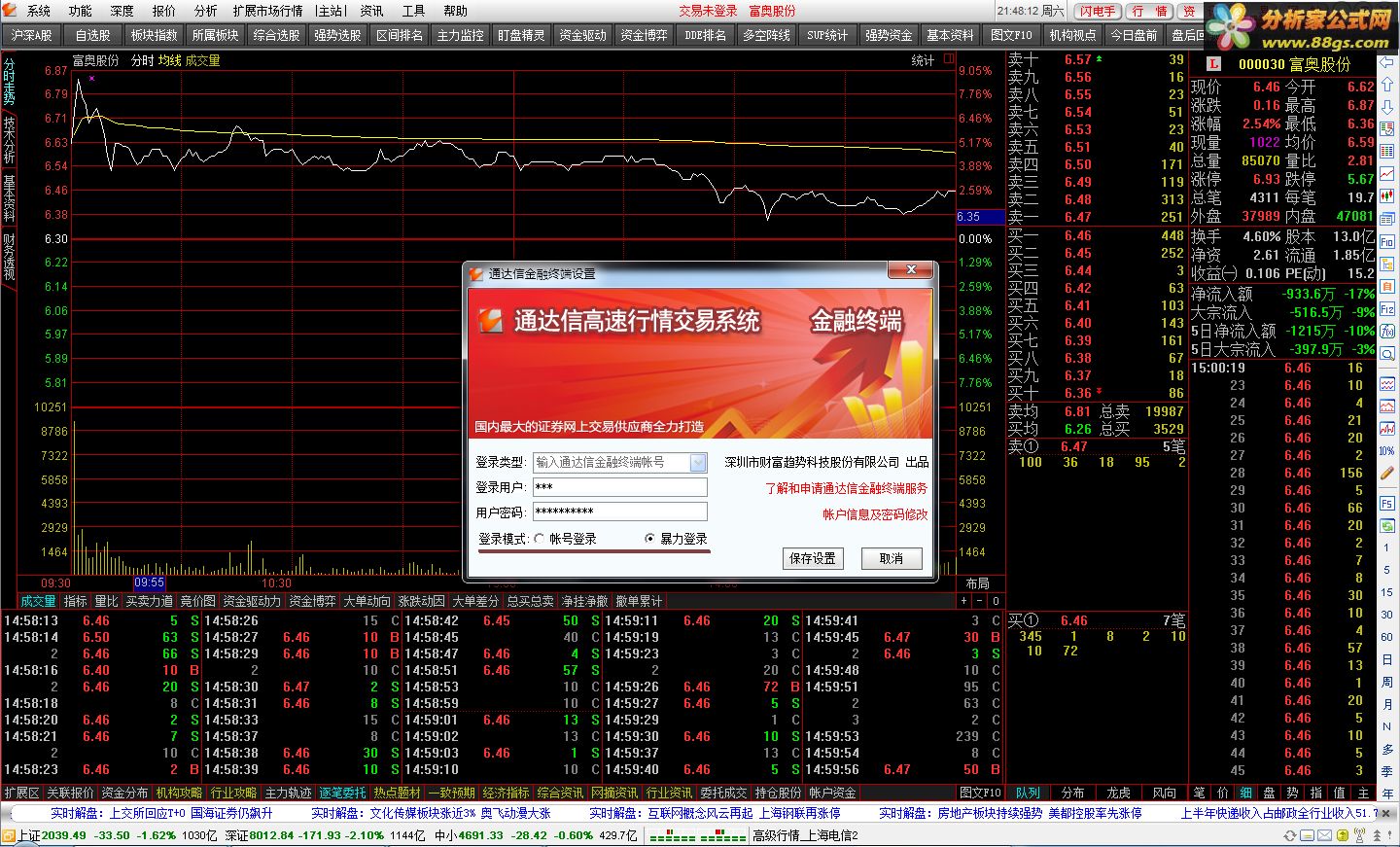The height and width of the screenshot is (847, 1400).
Task: Click the 闪电手 button at top right
Action: click(x=1097, y=11)
